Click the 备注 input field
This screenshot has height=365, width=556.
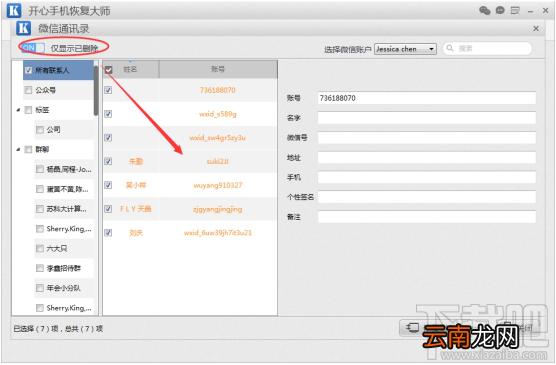click(427, 217)
